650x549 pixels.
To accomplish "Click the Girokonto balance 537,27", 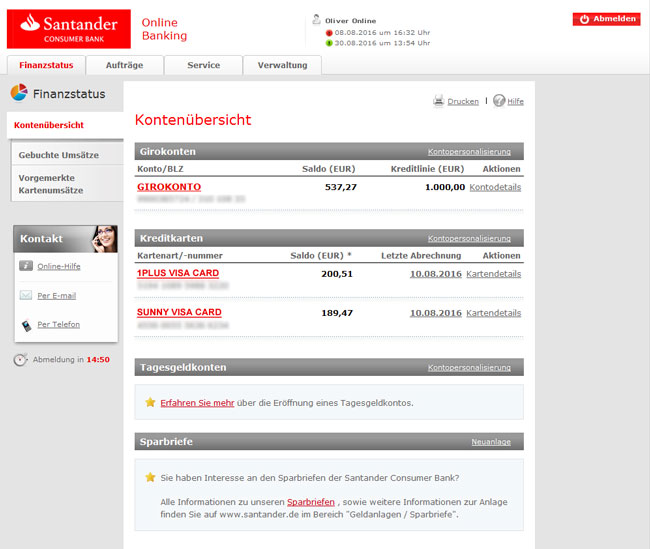I will pos(341,187).
